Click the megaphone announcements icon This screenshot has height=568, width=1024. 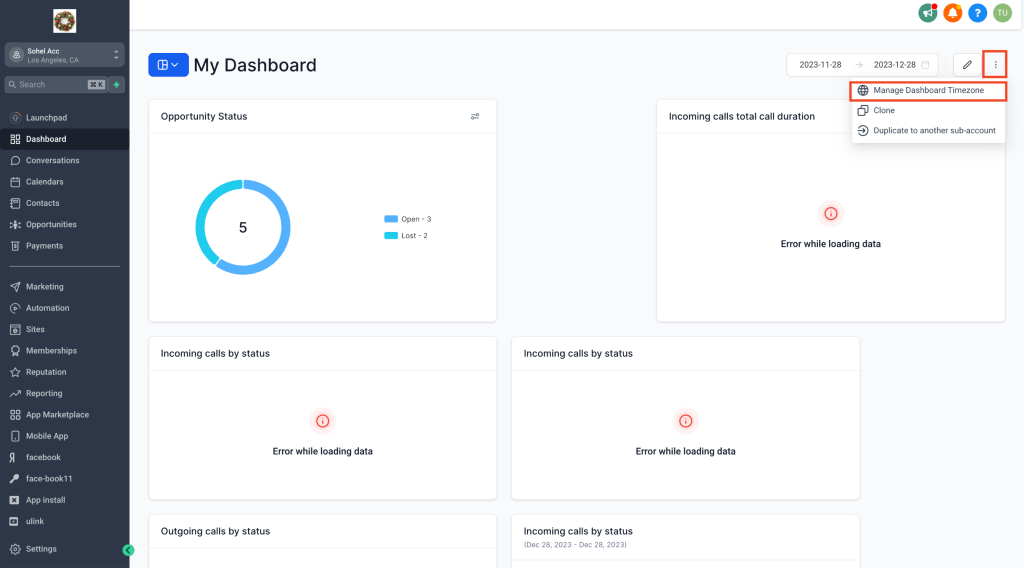coord(927,13)
